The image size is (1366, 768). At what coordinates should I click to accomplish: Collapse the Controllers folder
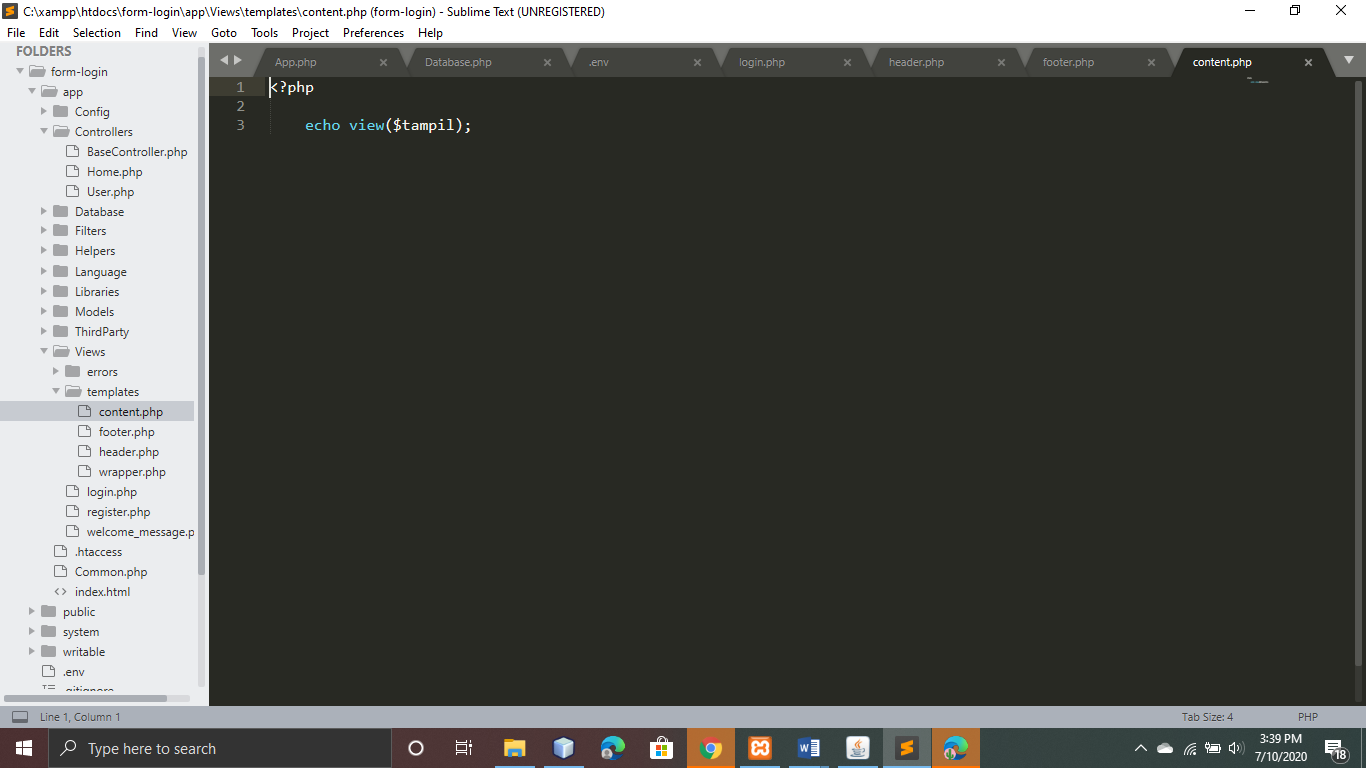pos(44,131)
